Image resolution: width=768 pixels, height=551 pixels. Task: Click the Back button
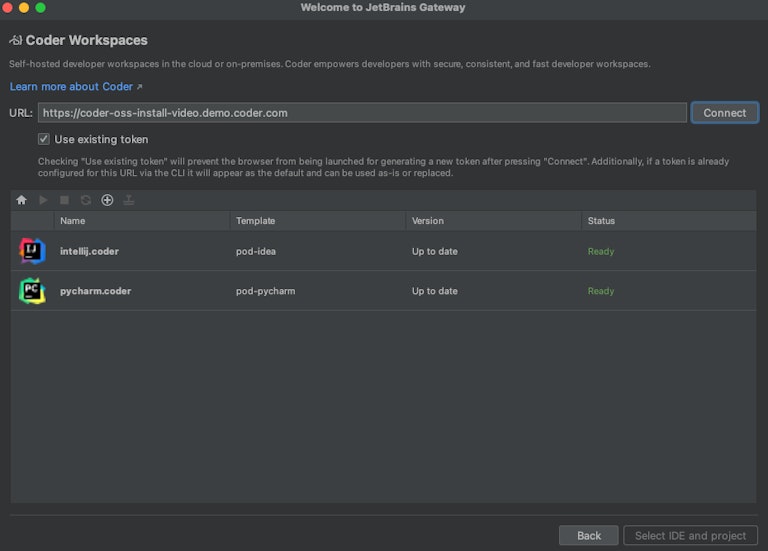(589, 535)
